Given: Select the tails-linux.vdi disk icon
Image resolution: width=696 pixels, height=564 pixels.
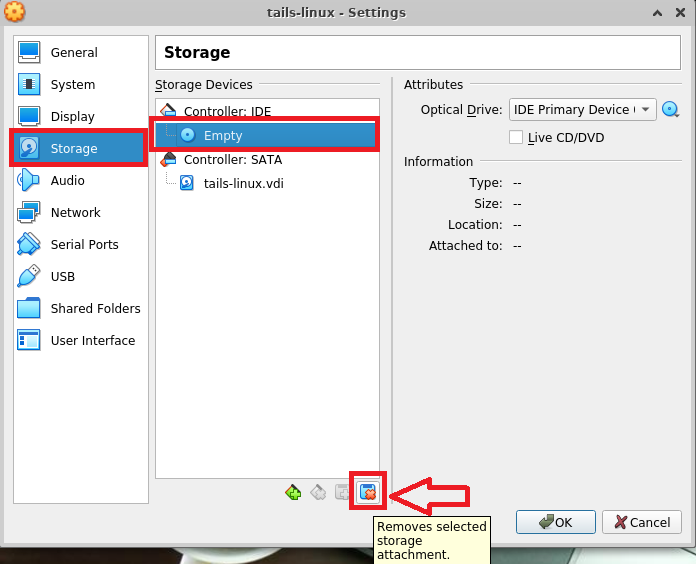Looking at the screenshot, I should [x=186, y=183].
